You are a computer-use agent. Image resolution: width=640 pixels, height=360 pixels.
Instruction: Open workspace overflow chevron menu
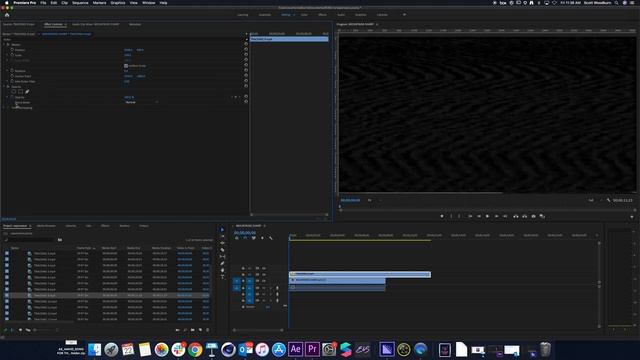404,15
